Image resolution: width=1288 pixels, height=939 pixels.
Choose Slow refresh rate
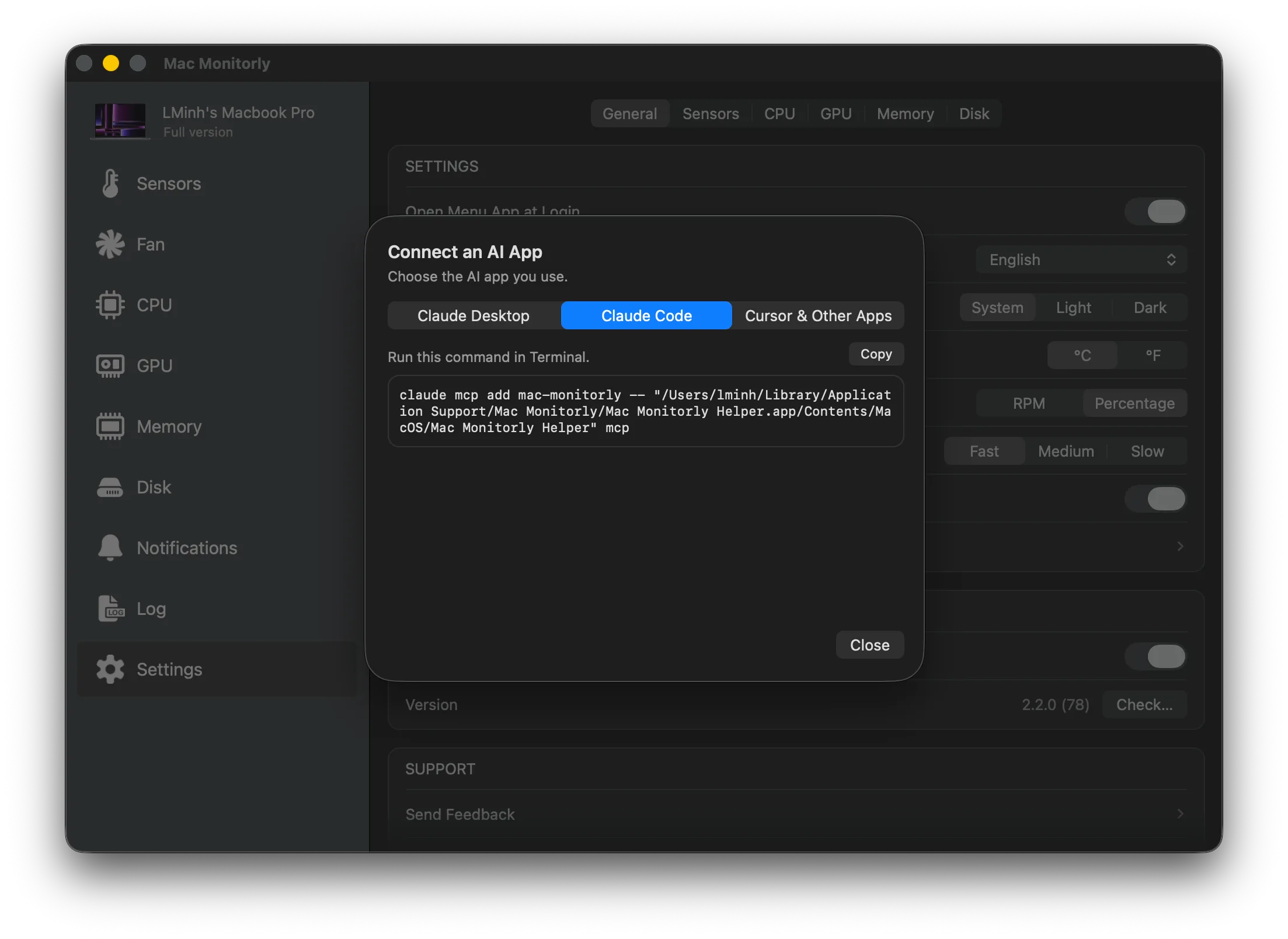tap(1147, 451)
